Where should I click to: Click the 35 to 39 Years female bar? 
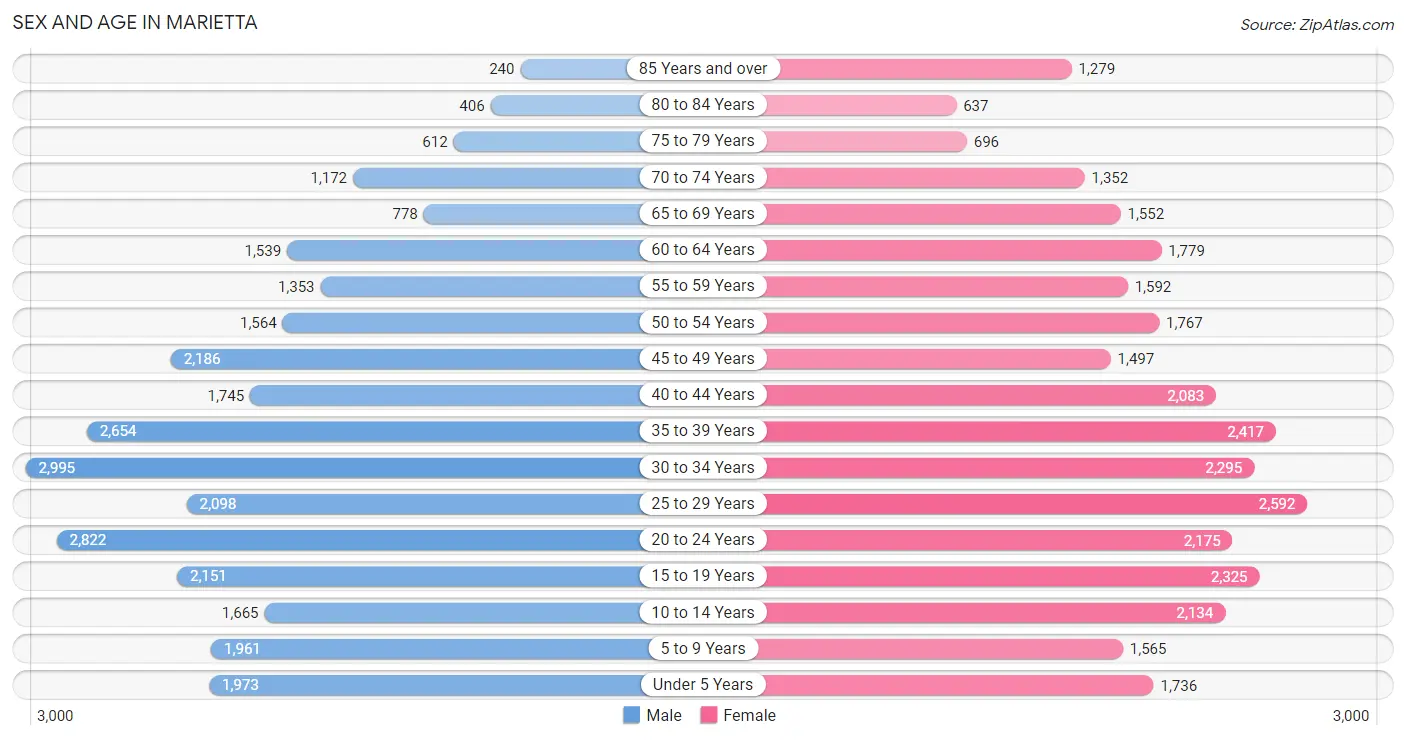1015,431
